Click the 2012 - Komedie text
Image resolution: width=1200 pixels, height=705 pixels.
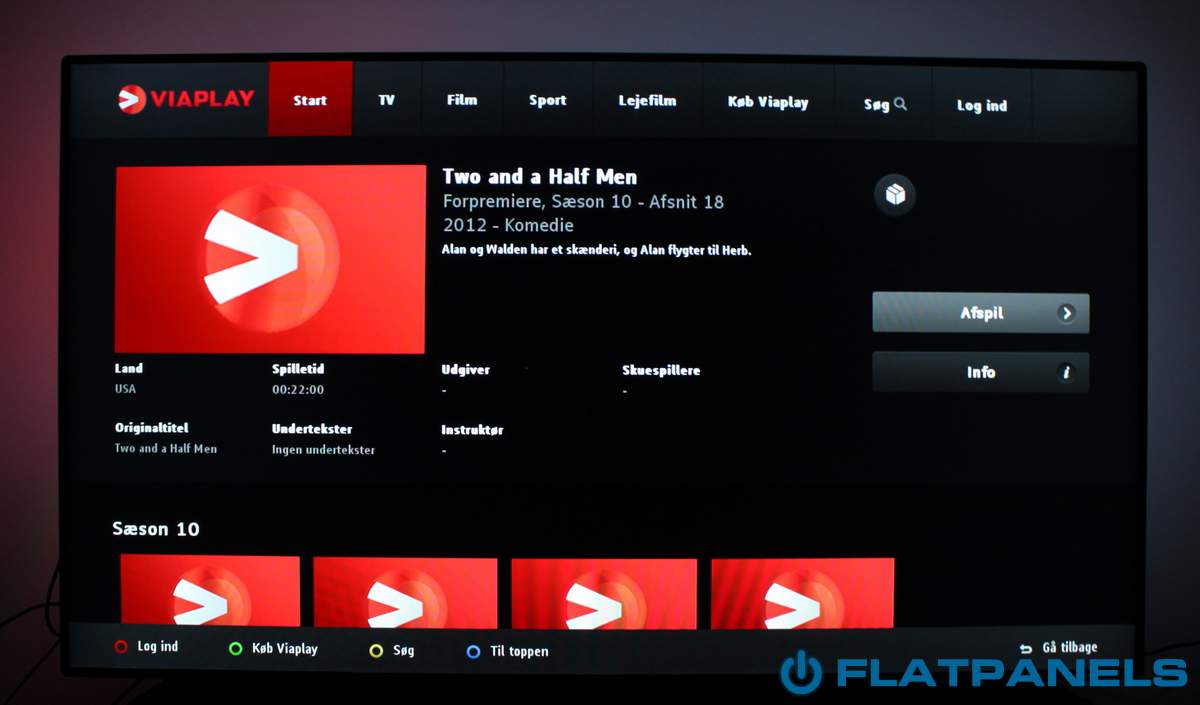[508, 226]
